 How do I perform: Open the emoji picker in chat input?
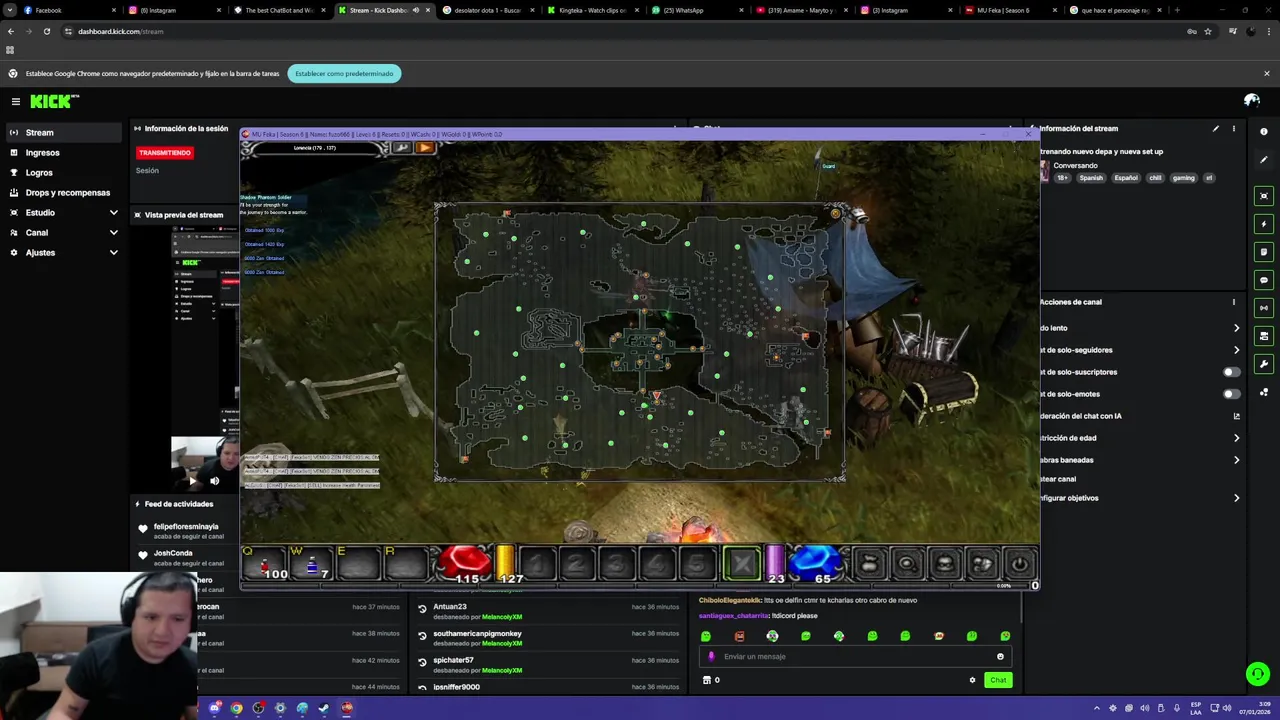(1000, 657)
